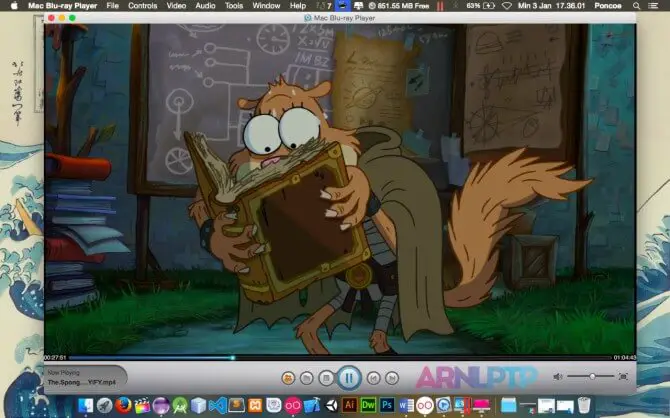Skip to the previous chapter
670x418 pixels.
point(372,378)
